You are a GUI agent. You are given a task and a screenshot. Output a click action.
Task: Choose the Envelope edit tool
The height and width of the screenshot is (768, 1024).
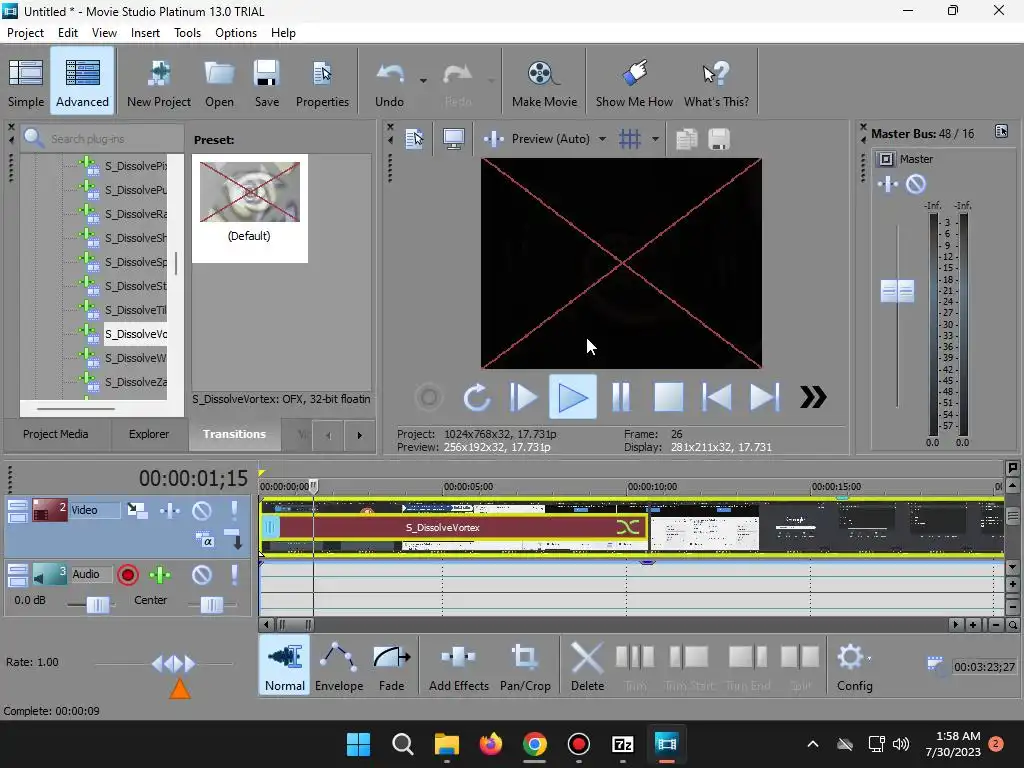click(339, 666)
